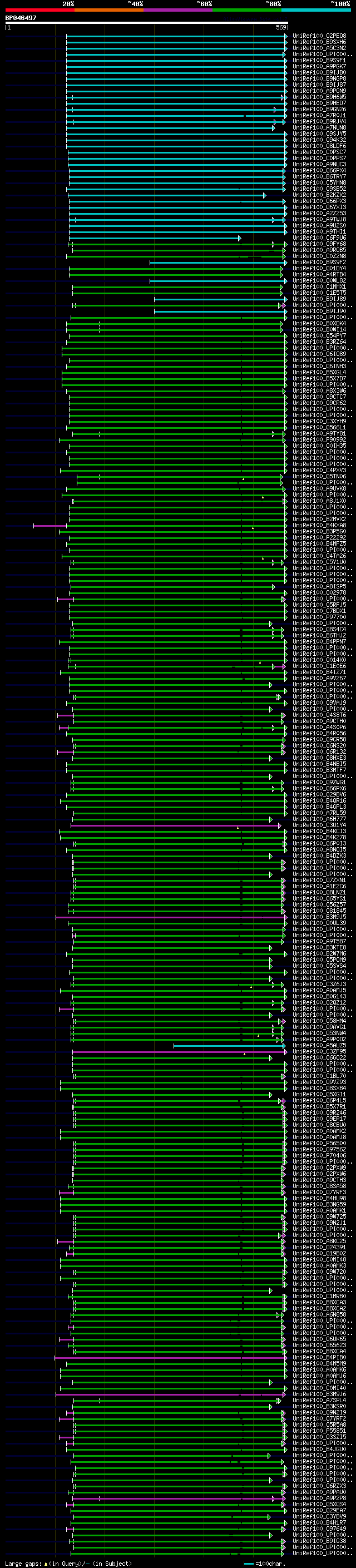Click hit label UniRef100_A7NUN8
Screen dimensions: 356x1568
[319, 128]
